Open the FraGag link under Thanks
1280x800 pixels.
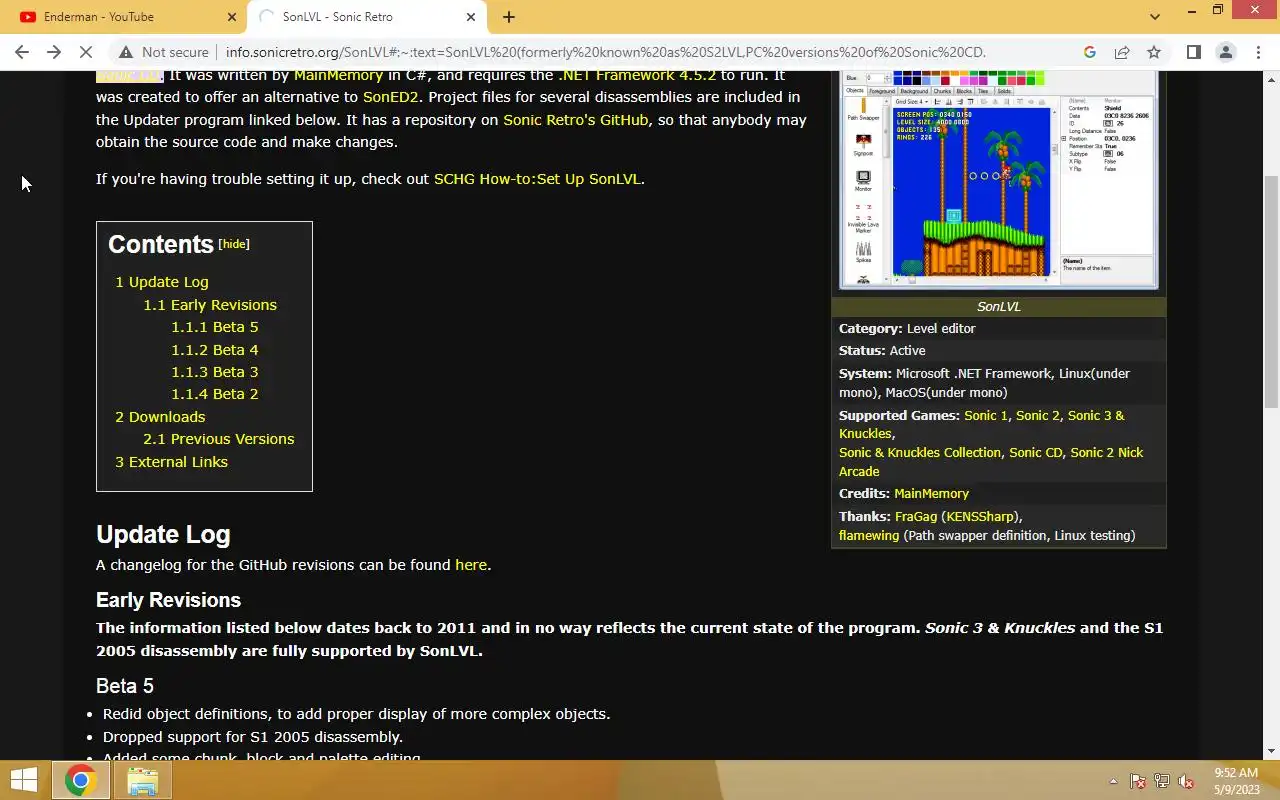[x=916, y=517]
